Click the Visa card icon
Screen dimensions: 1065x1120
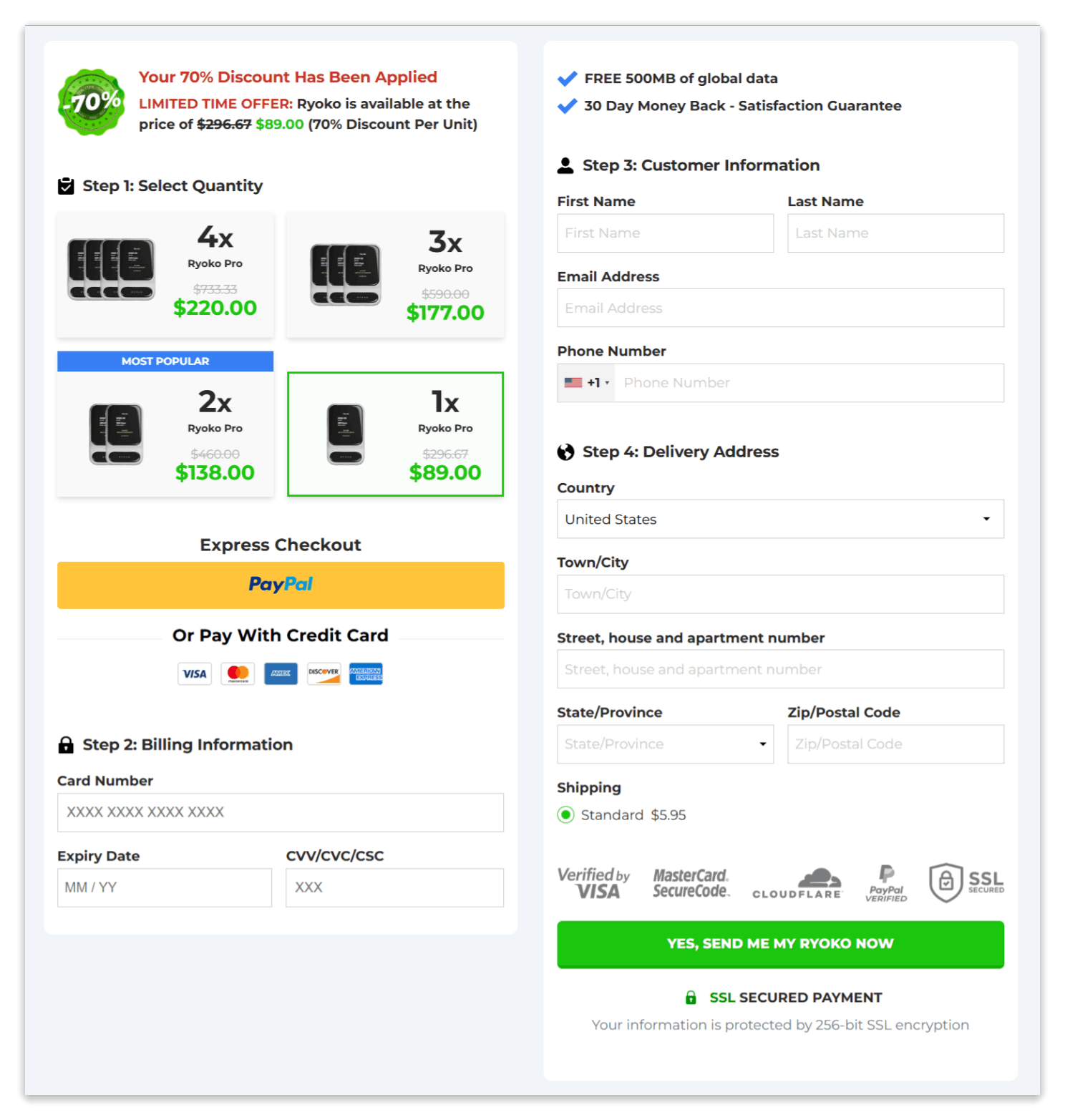[x=195, y=673]
